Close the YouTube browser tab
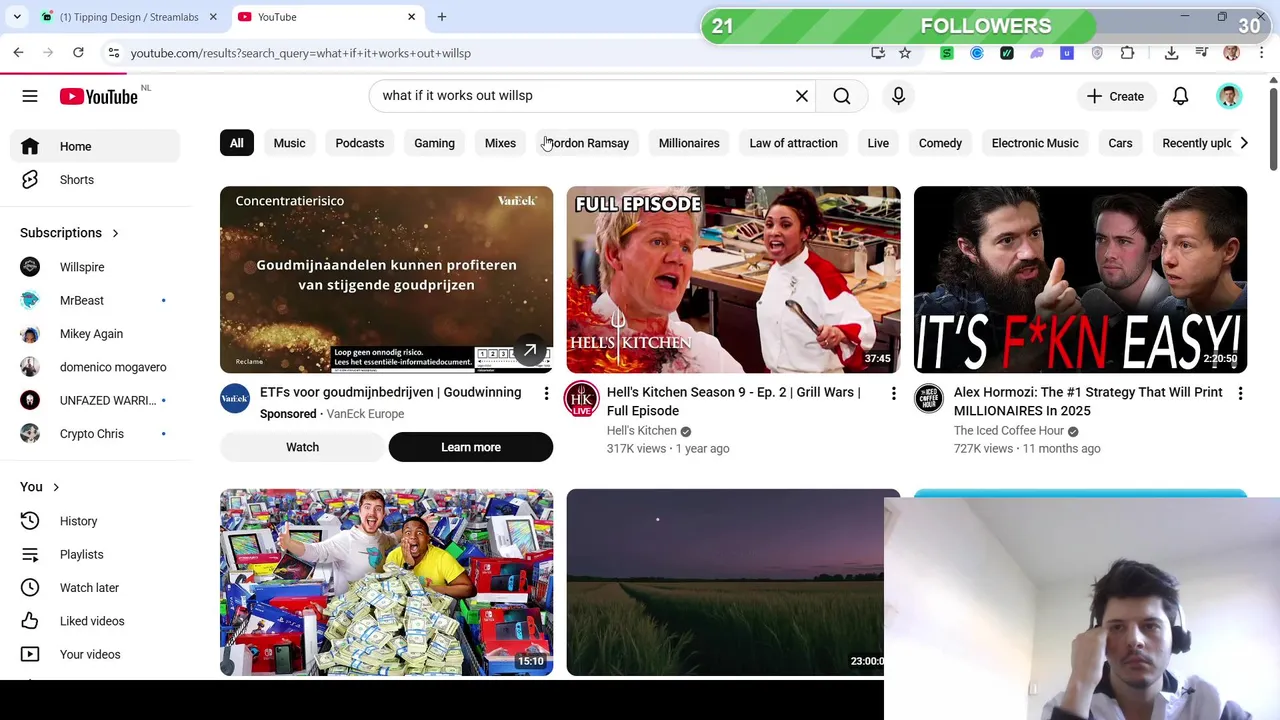The width and height of the screenshot is (1280, 720). point(411,17)
